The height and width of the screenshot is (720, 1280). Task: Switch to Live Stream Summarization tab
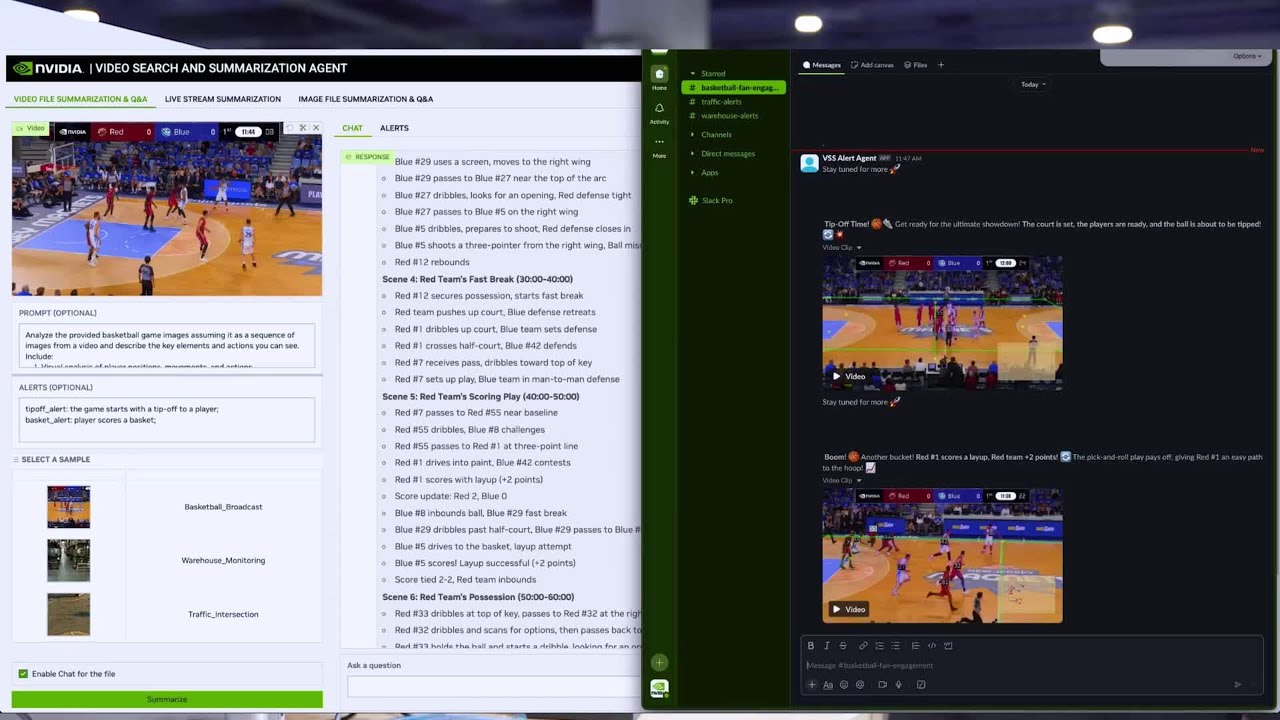click(223, 99)
